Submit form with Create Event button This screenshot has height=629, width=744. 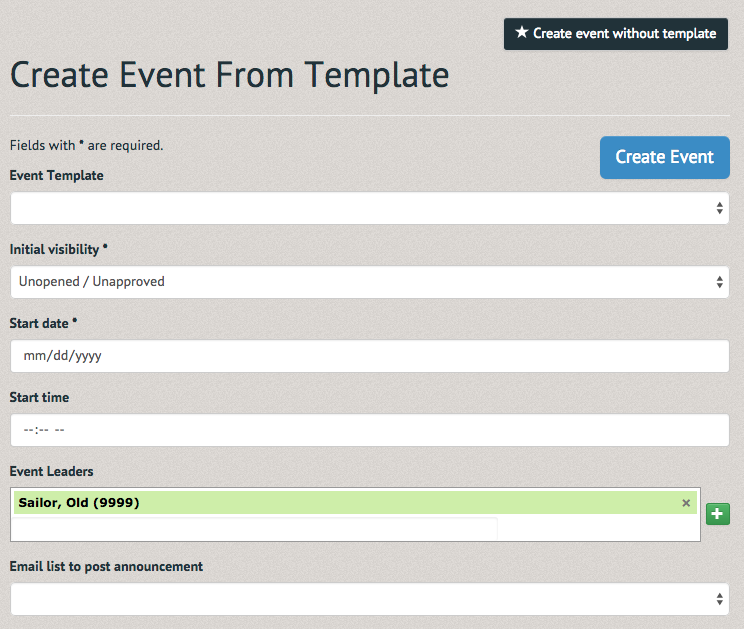(664, 157)
